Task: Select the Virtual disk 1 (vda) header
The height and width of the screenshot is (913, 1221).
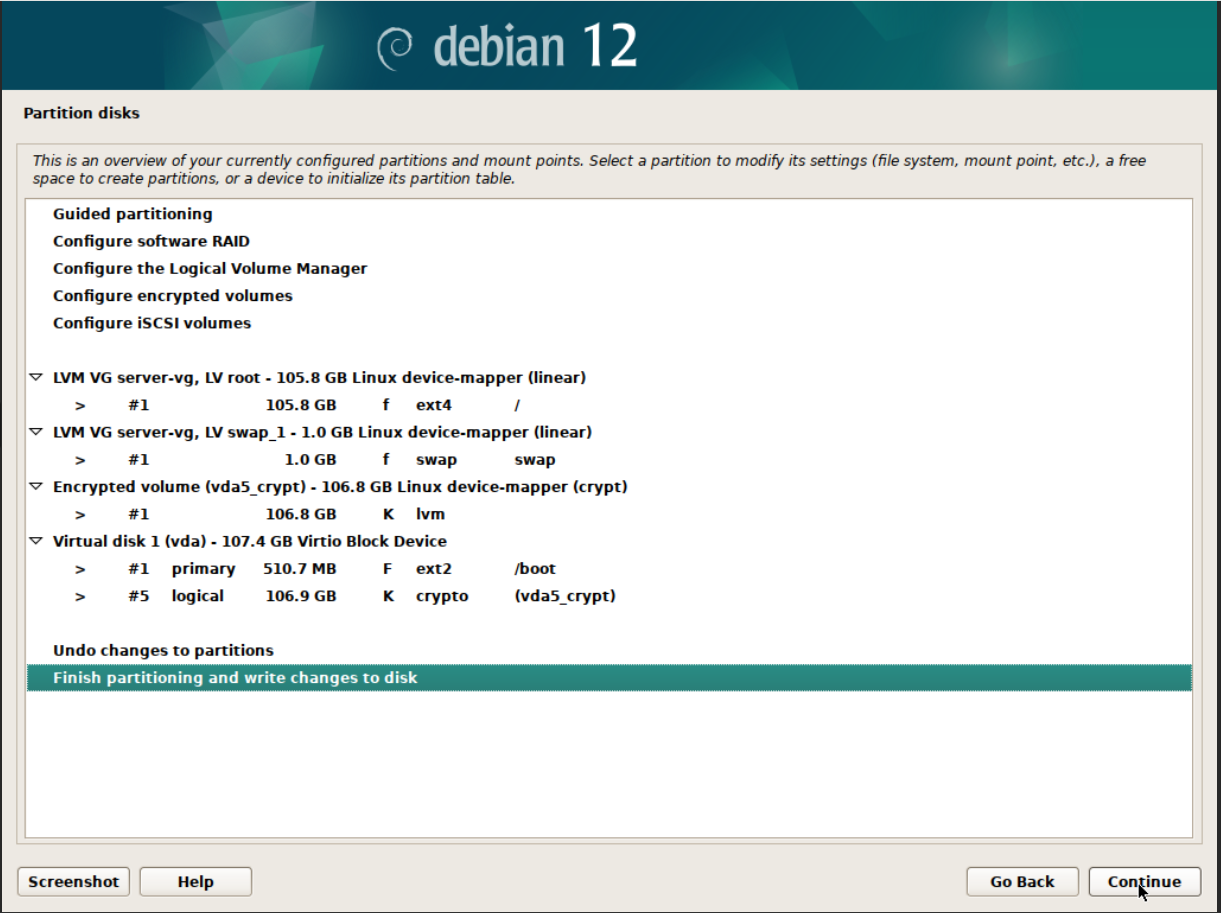Action: click(609, 541)
